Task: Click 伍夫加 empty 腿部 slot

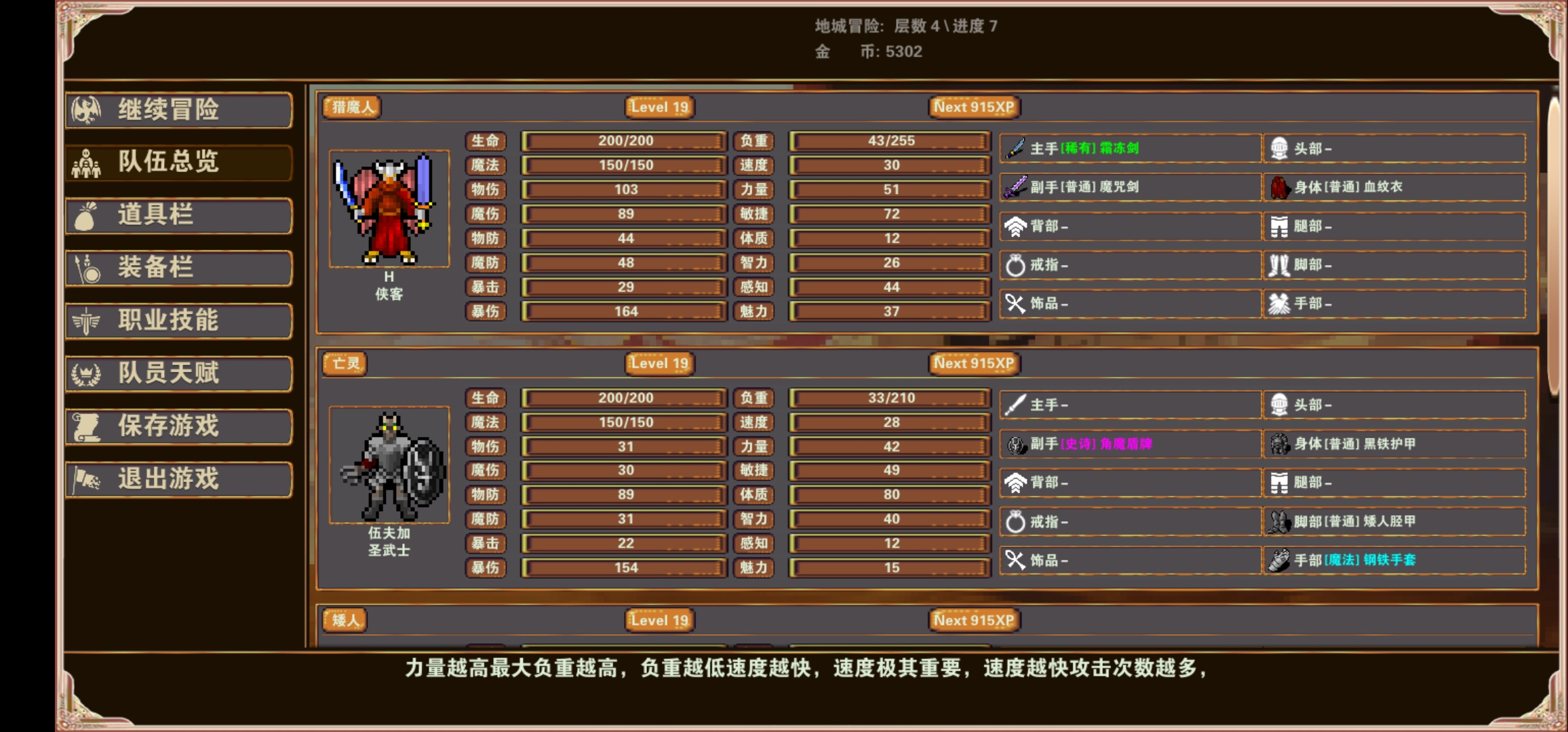Action: (x=1394, y=483)
